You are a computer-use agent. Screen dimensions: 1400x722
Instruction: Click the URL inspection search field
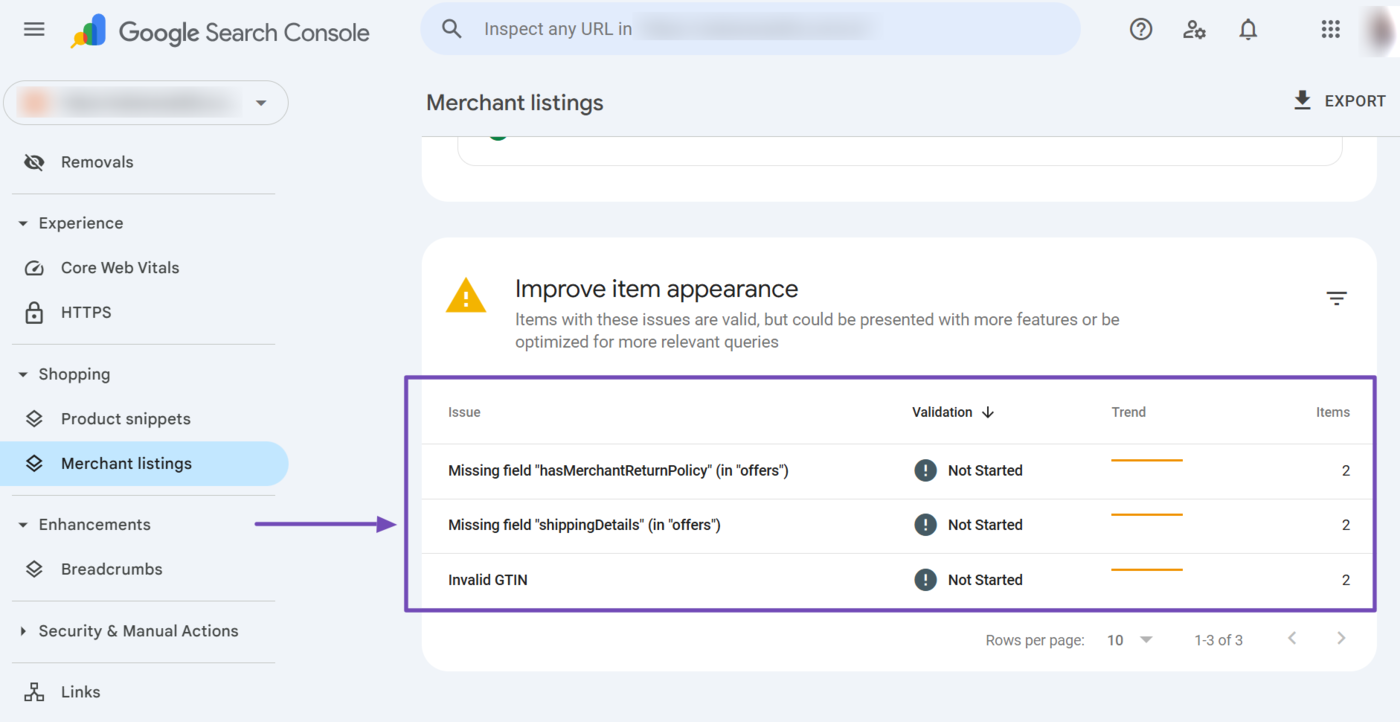pos(750,29)
